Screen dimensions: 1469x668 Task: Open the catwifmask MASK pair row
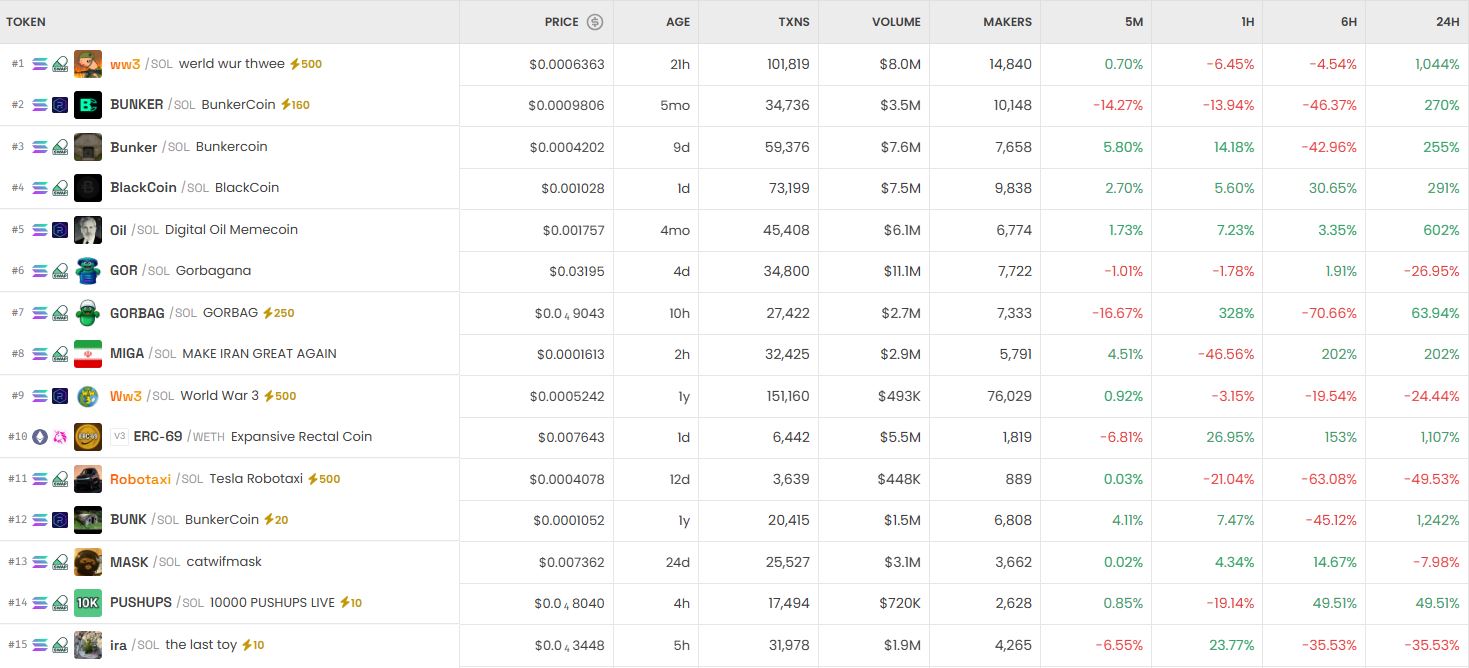(x=735, y=562)
